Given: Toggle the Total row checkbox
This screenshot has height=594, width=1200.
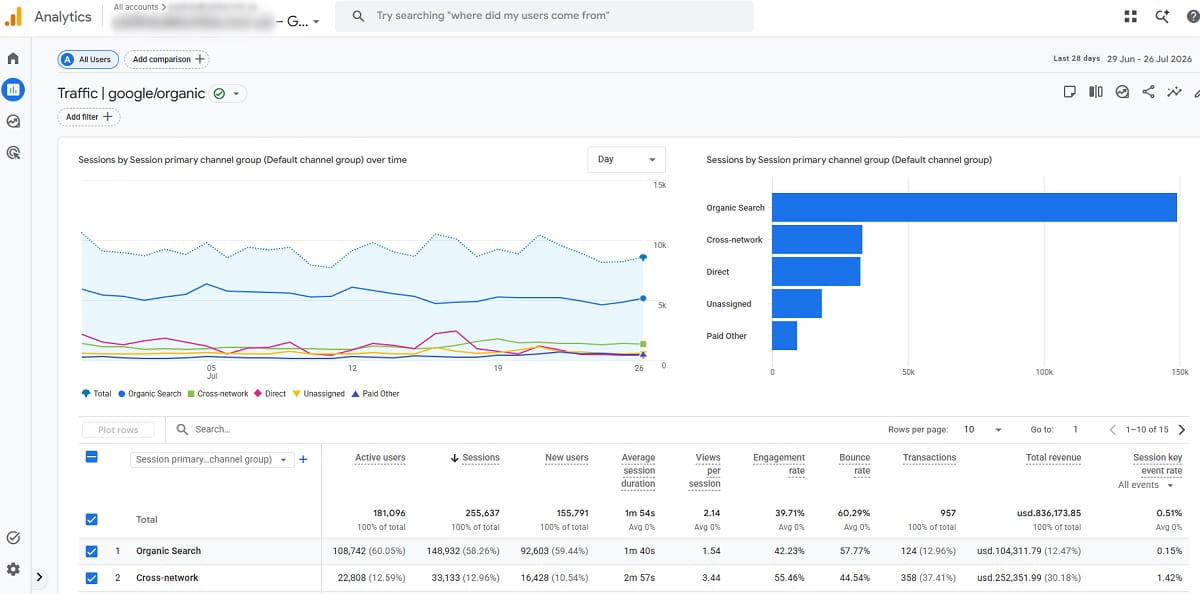Looking at the screenshot, I should click(91, 520).
